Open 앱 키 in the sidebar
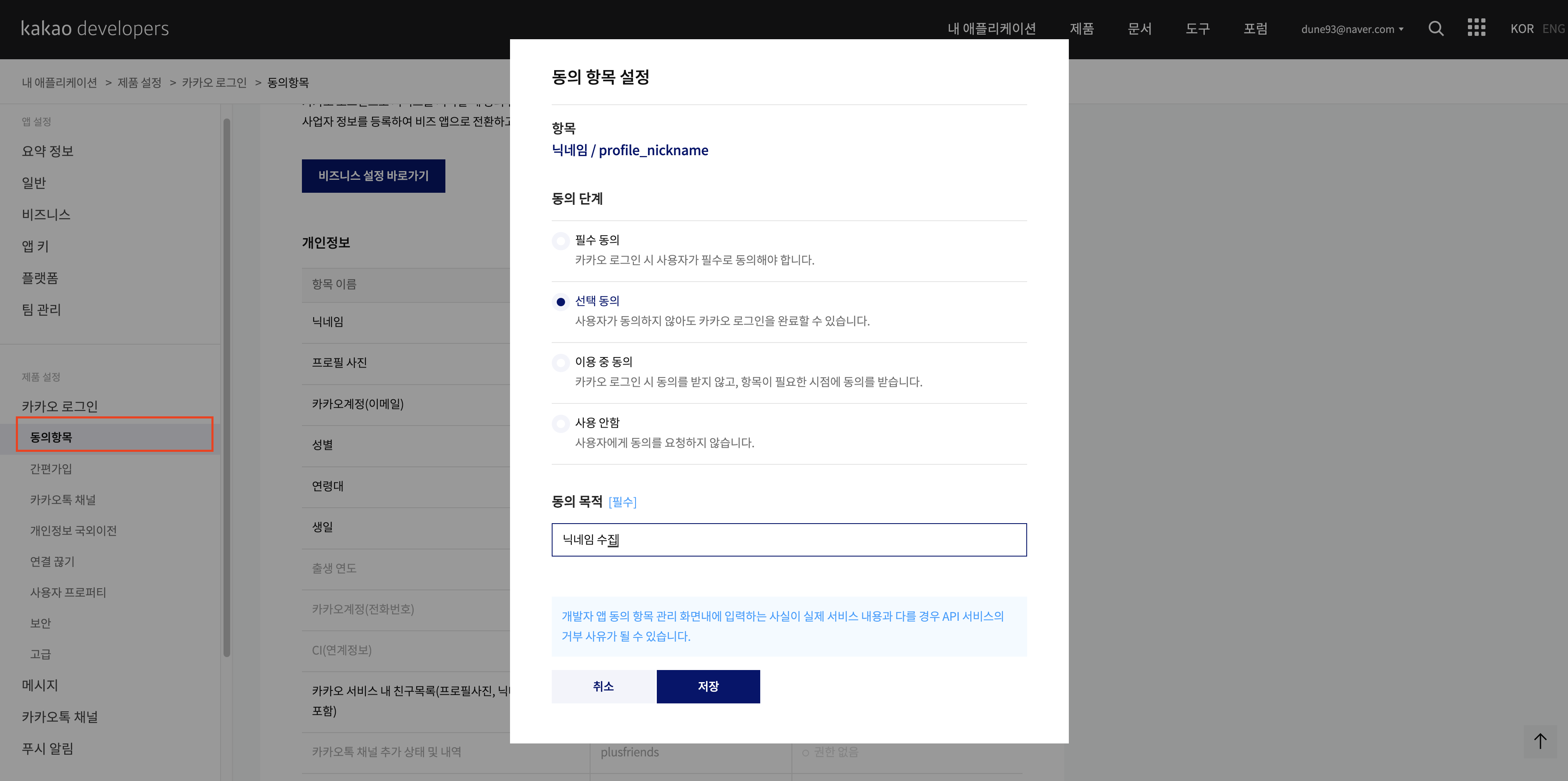This screenshot has width=1568, height=781. [35, 246]
